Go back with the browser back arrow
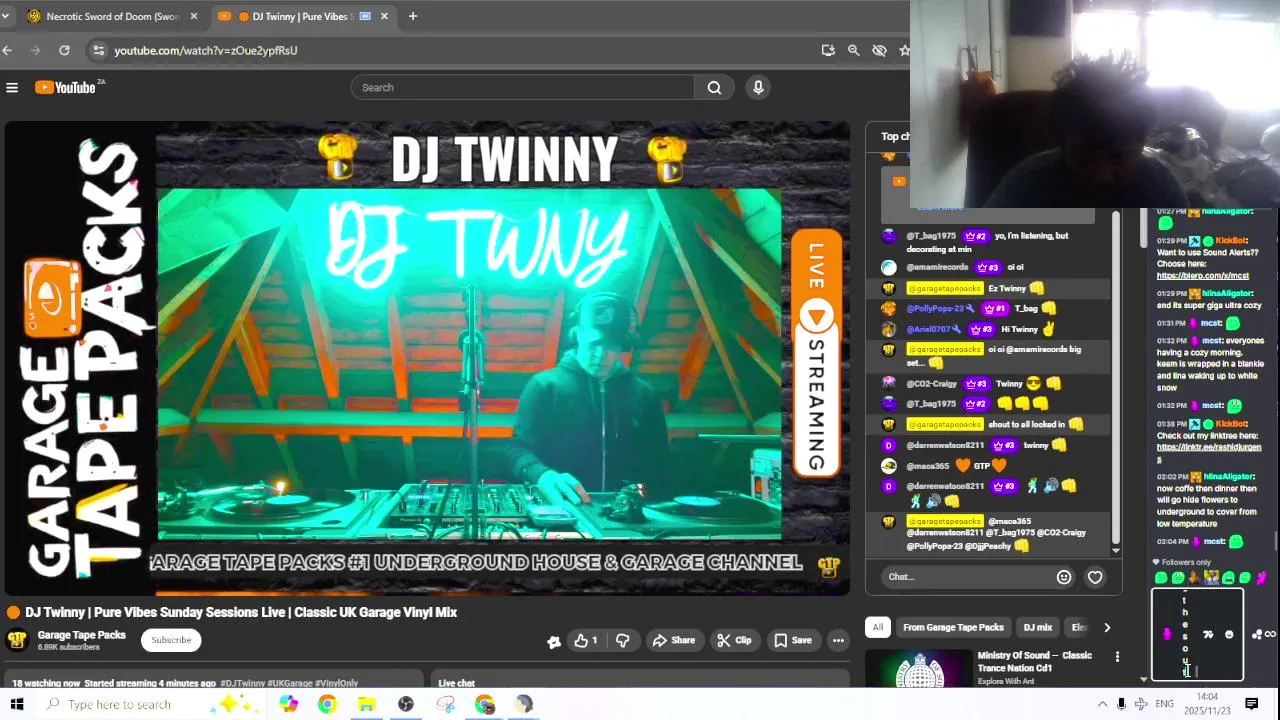Screen dimensions: 1280x720 click(8, 50)
